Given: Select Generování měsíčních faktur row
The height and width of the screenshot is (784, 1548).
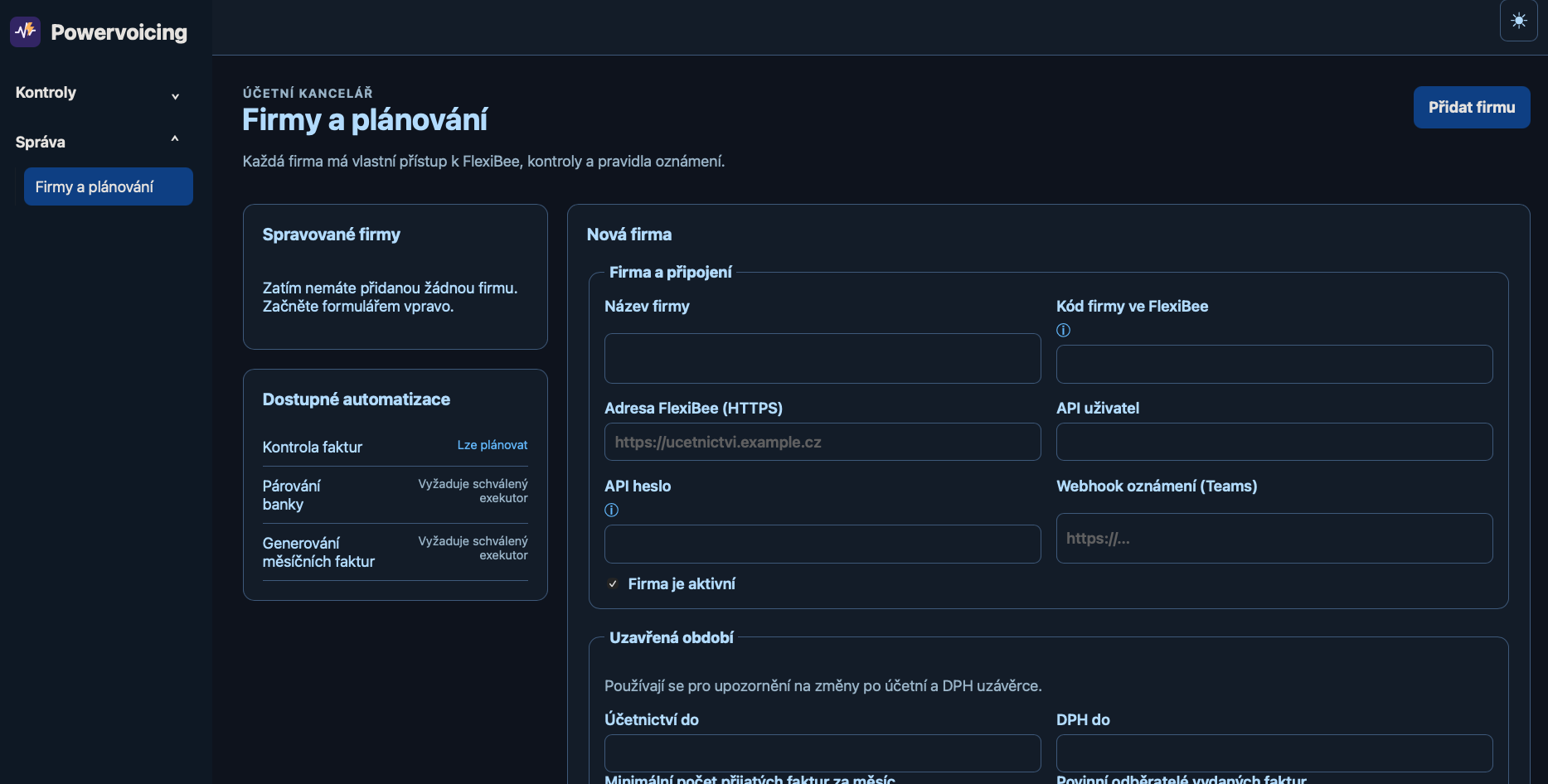Looking at the screenshot, I should [x=395, y=552].
